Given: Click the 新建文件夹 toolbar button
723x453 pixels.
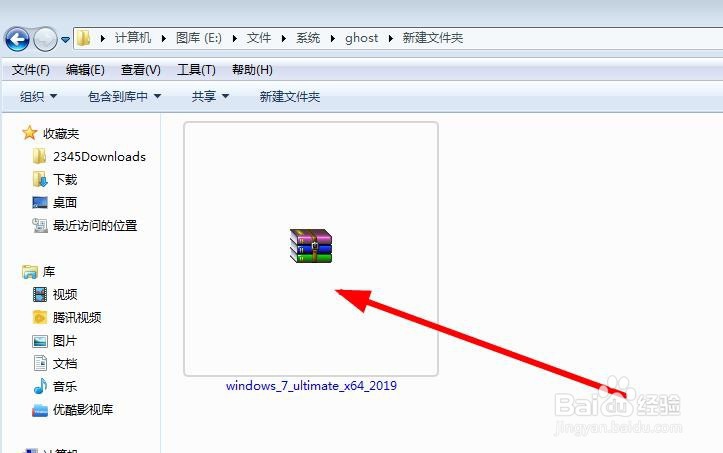Looking at the screenshot, I should click(x=290, y=96).
